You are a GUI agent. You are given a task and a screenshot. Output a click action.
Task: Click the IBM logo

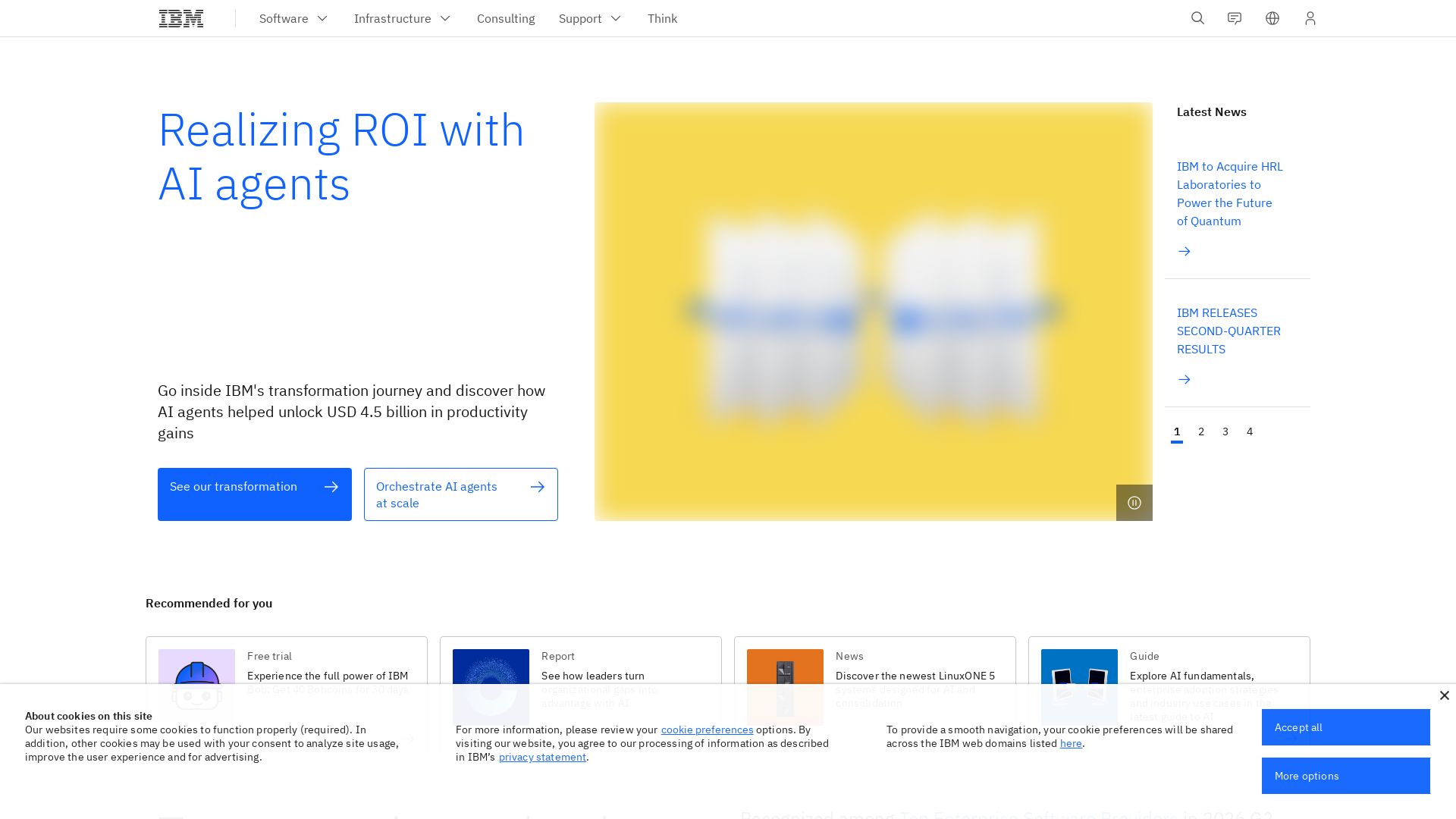point(181,18)
